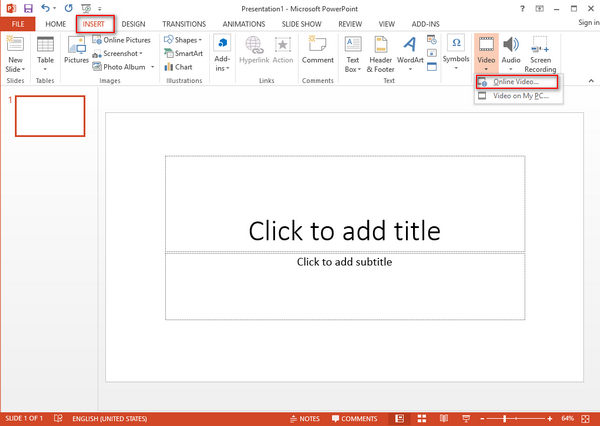600x426 pixels.
Task: Click the zoom out minus button
Action: tap(483, 419)
